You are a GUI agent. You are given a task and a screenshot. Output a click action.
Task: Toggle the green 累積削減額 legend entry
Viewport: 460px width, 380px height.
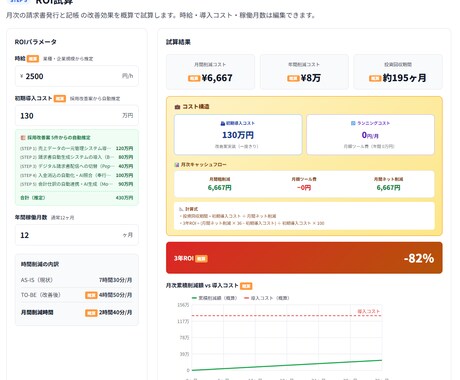[214, 298]
